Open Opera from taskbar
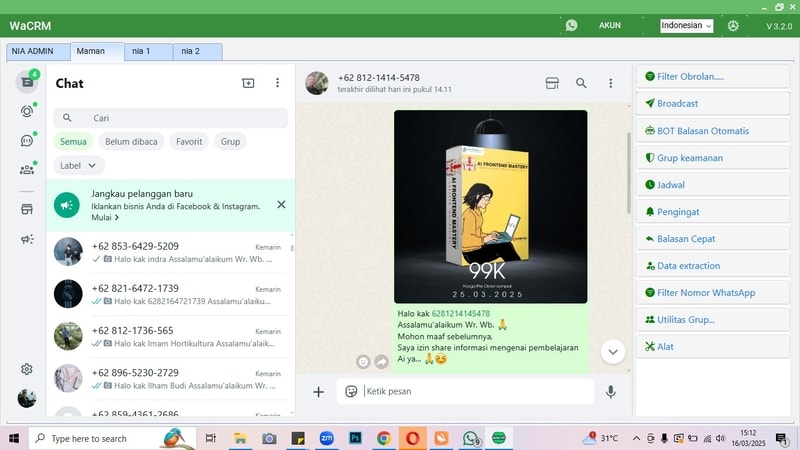This screenshot has height=450, width=800. (x=413, y=438)
